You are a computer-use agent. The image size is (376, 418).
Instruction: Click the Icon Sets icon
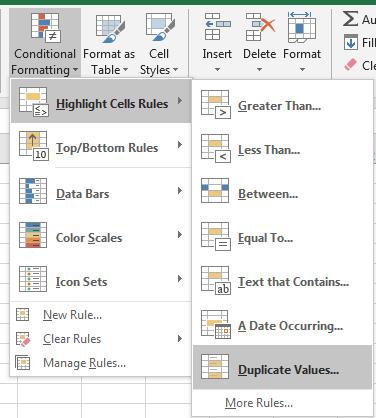[x=33, y=279]
